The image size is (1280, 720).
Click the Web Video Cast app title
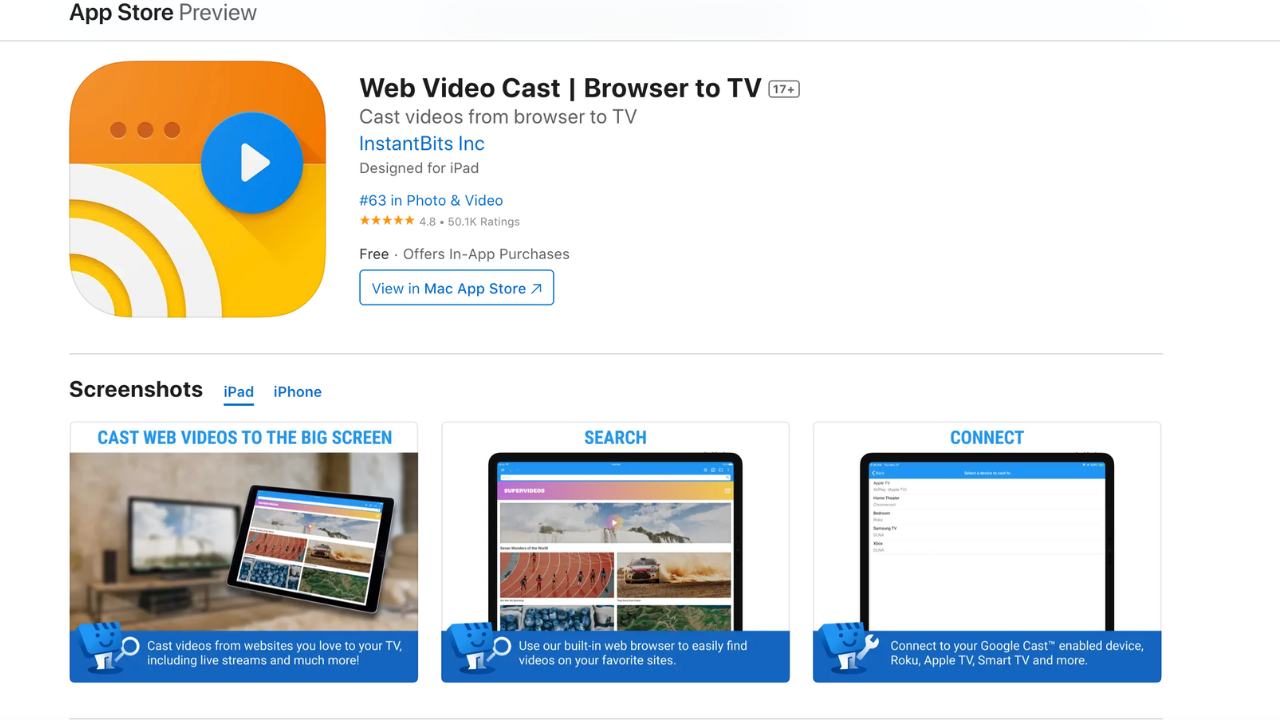click(560, 88)
